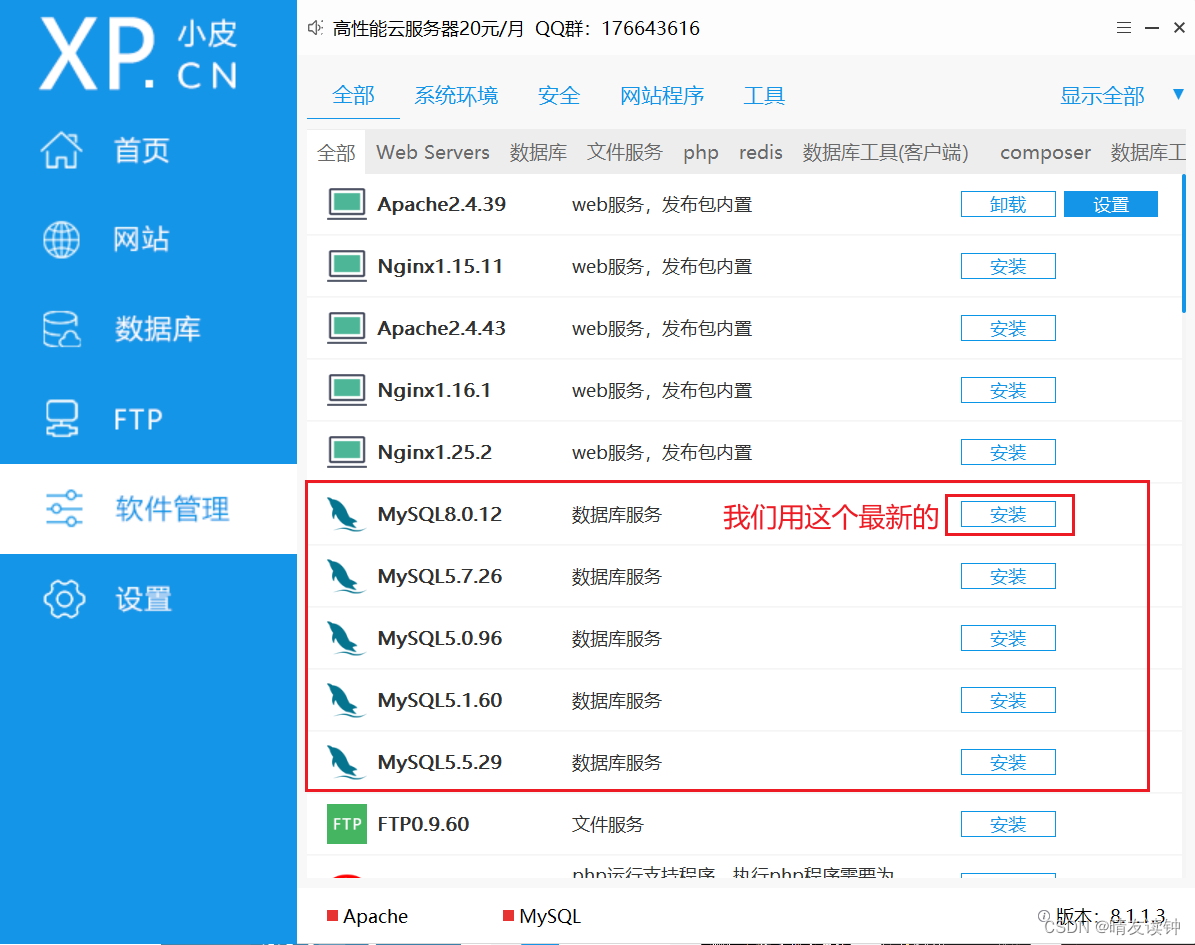Install Nginx1.16.1
The image size is (1195, 945).
point(1008,390)
